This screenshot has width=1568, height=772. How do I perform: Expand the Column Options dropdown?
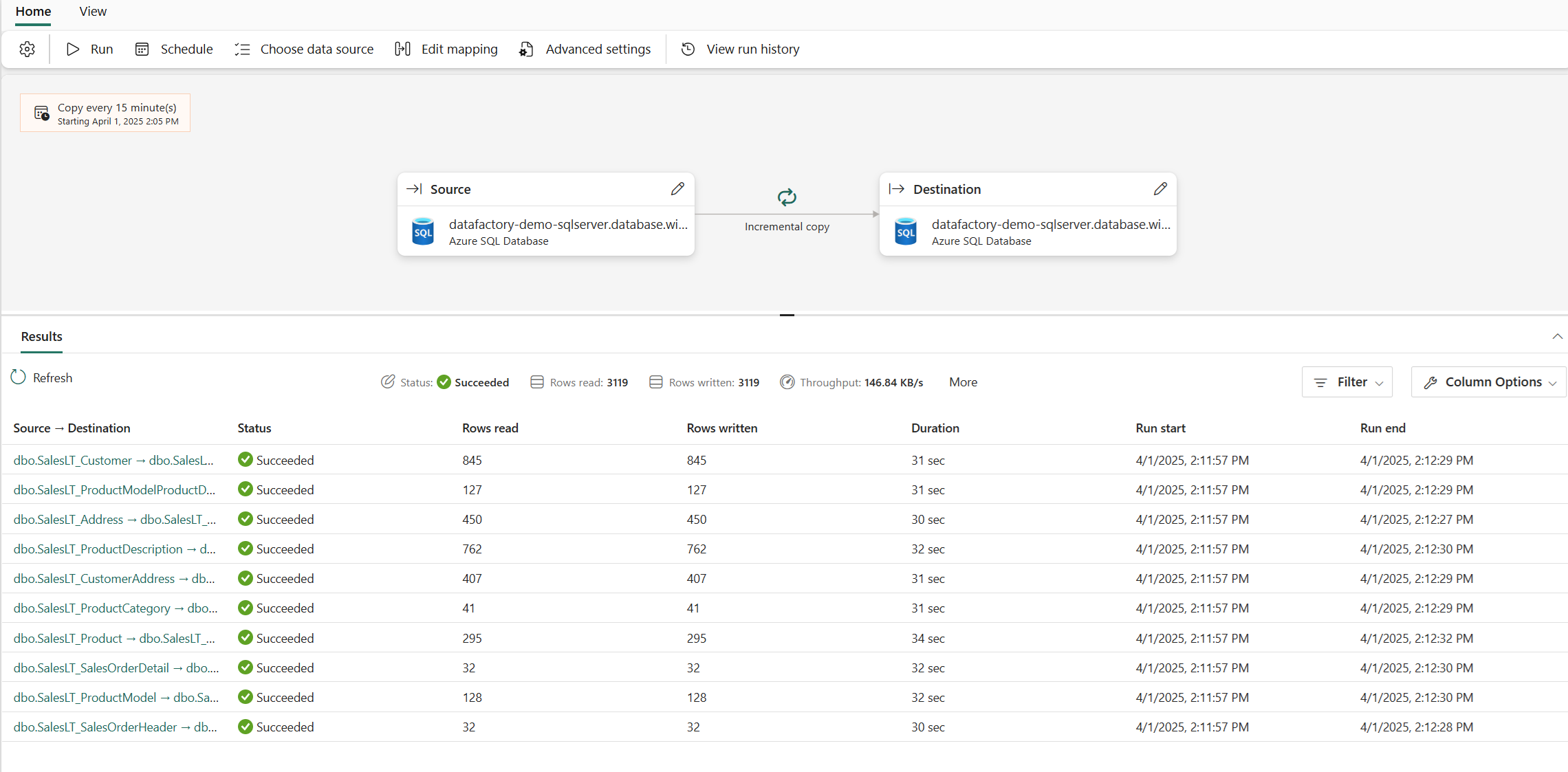pyautogui.click(x=1488, y=382)
